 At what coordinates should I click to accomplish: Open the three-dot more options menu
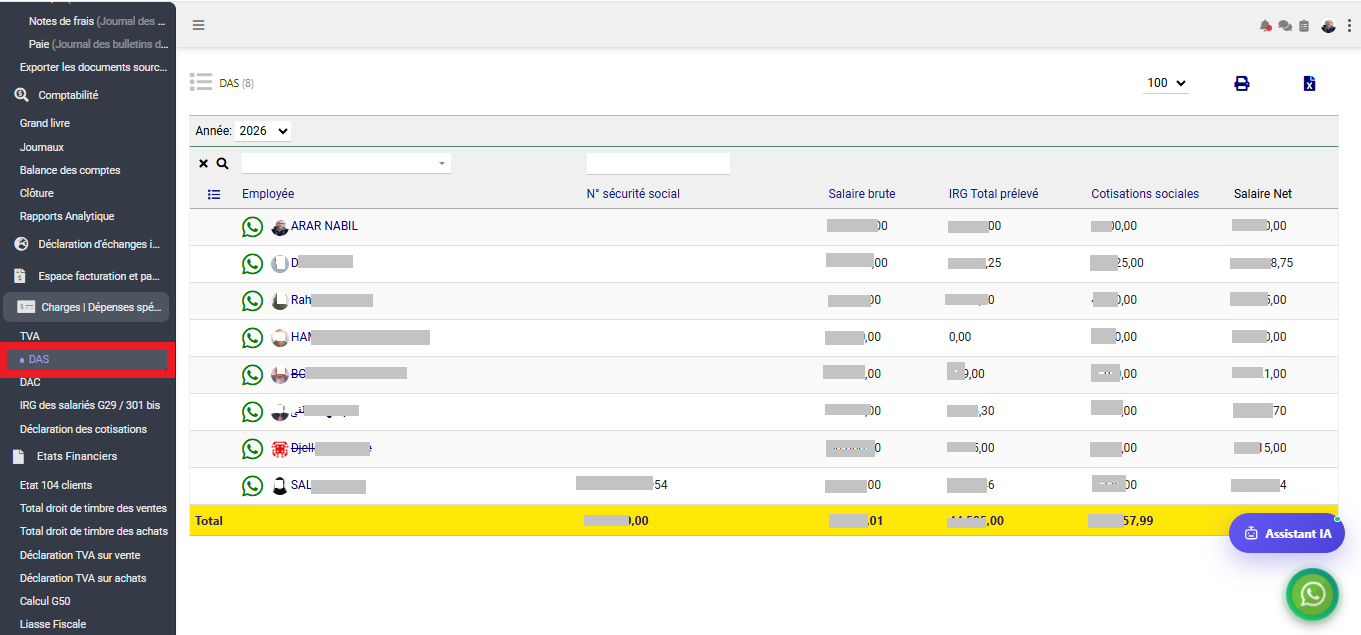point(1349,26)
